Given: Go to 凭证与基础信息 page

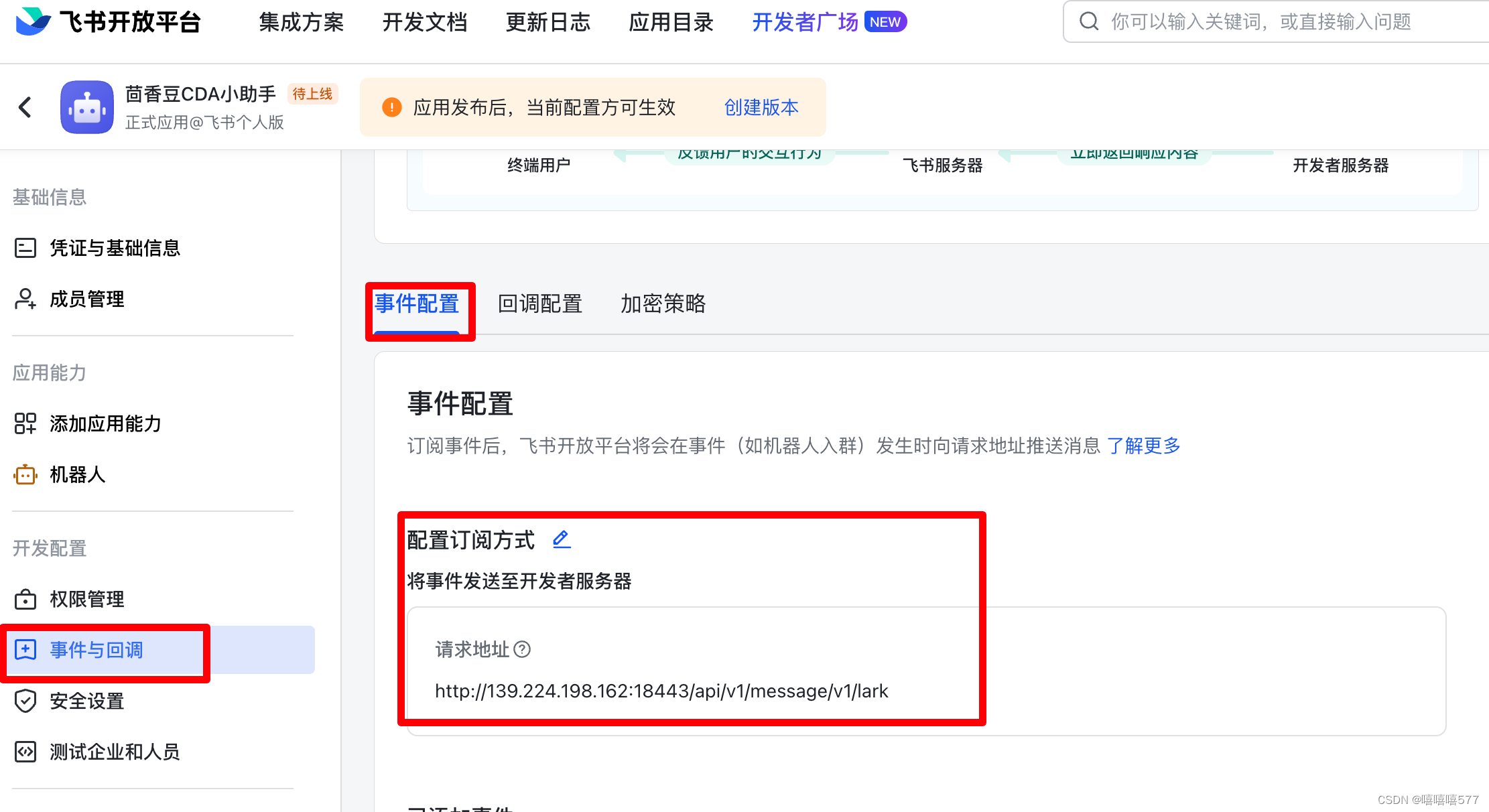Looking at the screenshot, I should click(x=115, y=248).
